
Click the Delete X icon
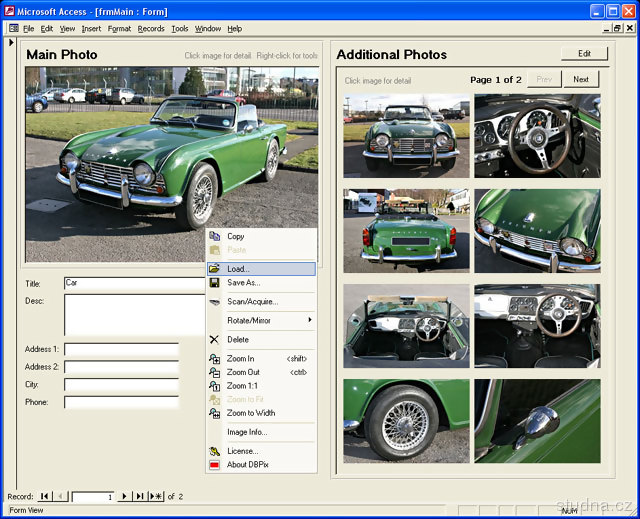point(214,339)
